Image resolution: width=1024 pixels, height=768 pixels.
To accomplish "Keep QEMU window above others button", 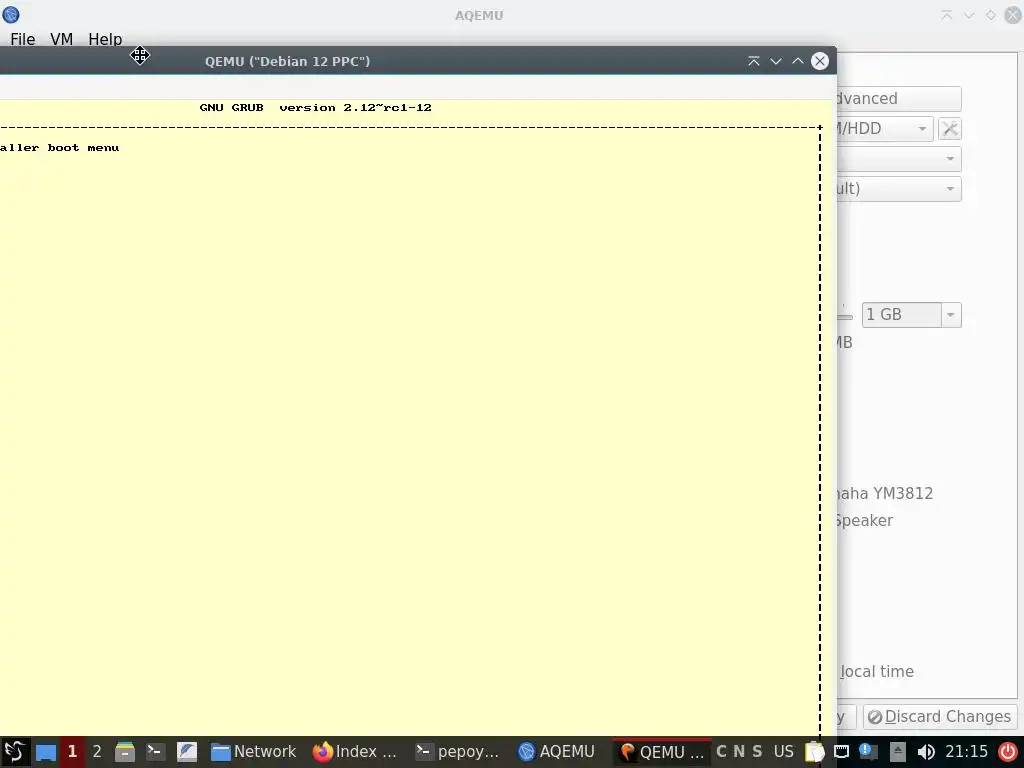I will pyautogui.click(x=754, y=61).
